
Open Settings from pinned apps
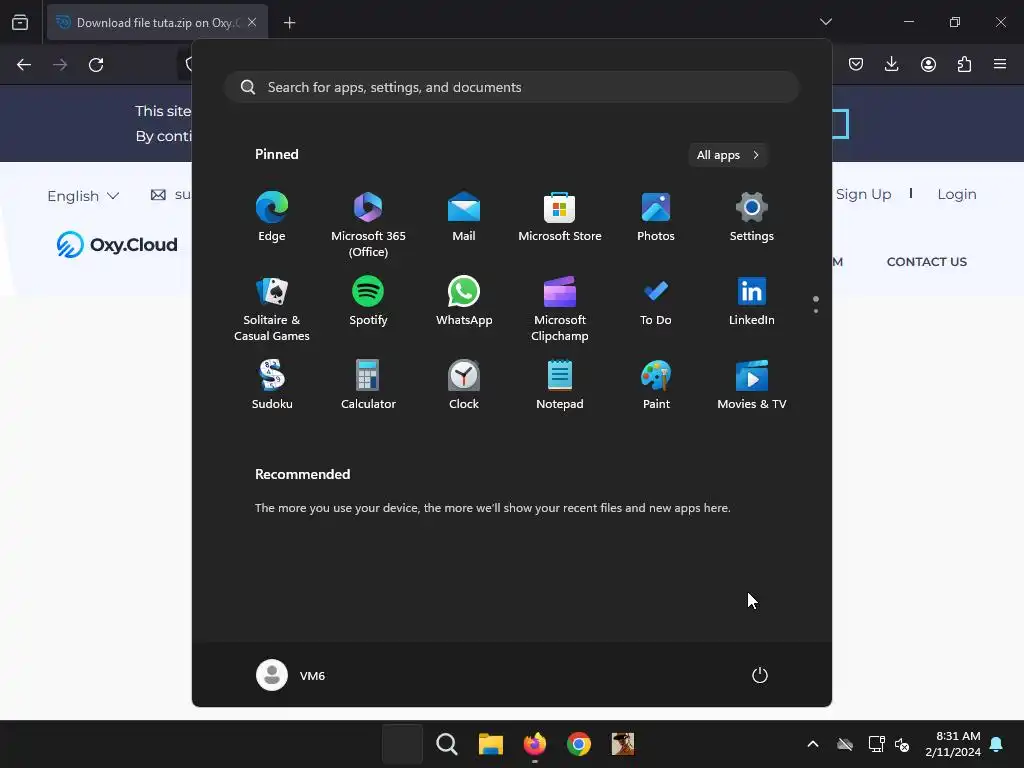click(x=752, y=216)
